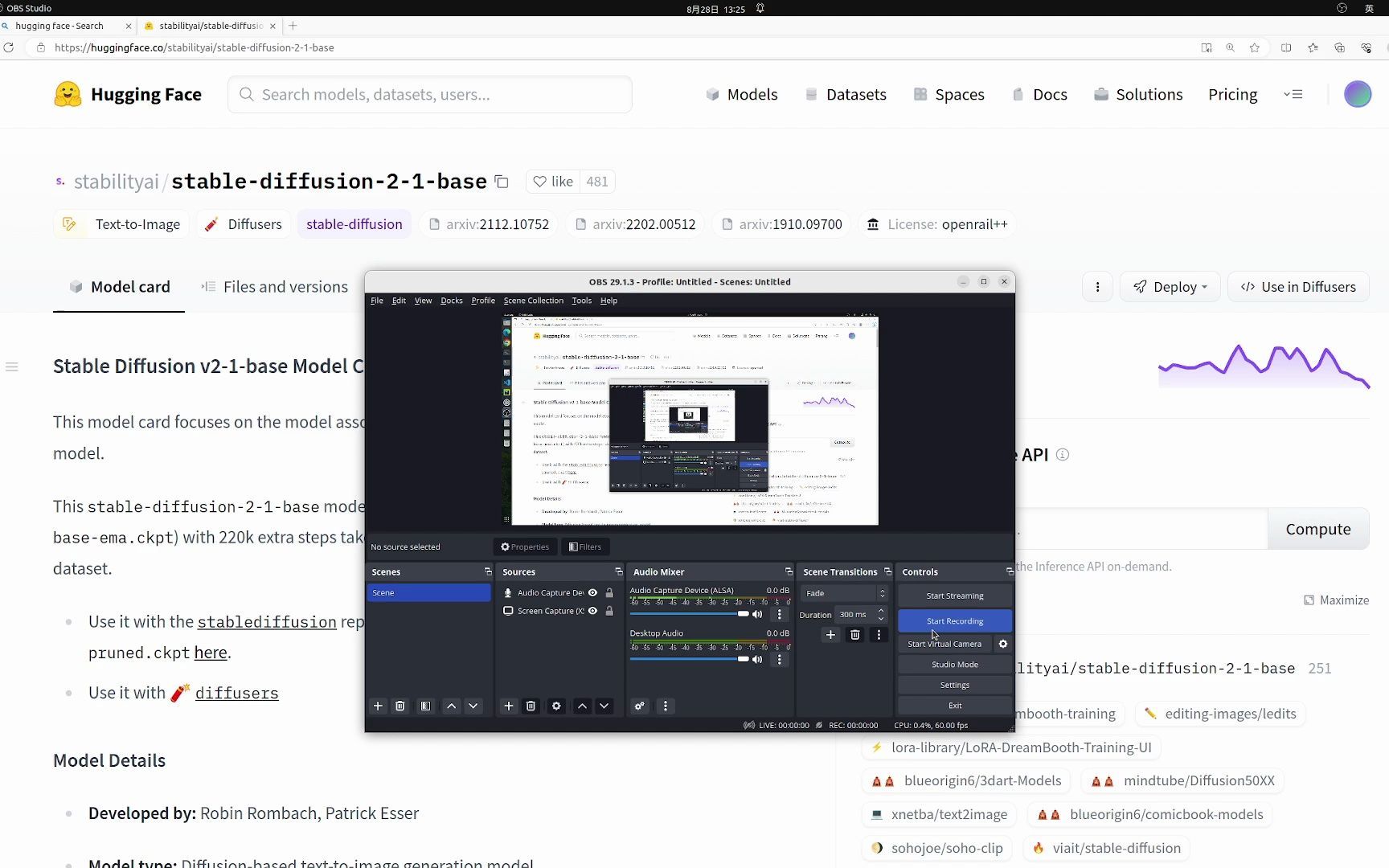The height and width of the screenshot is (868, 1389).
Task: Open Desktop Audio mixer options dots
Action: pyautogui.click(x=779, y=659)
